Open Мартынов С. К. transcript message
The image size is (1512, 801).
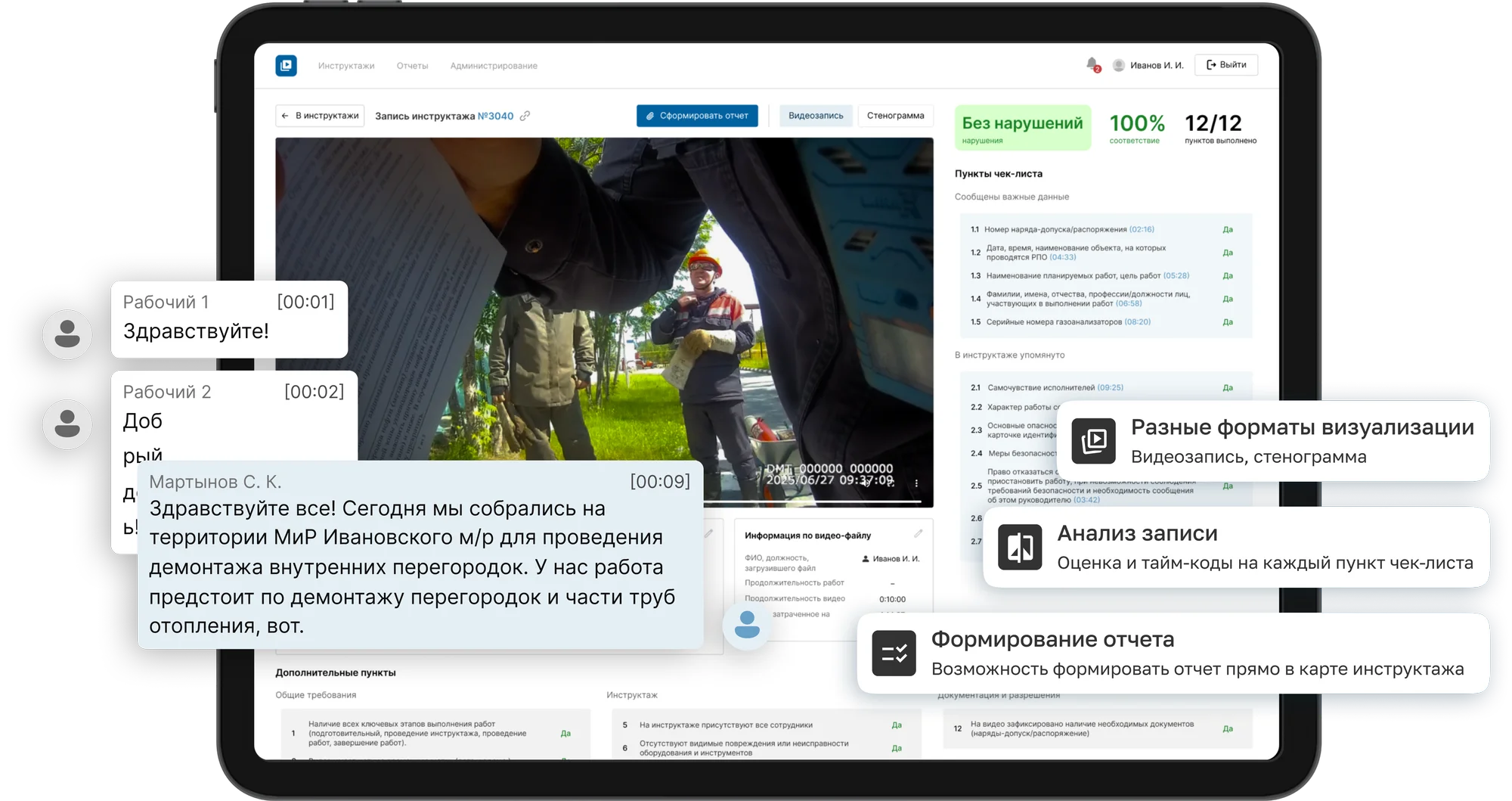[420, 554]
